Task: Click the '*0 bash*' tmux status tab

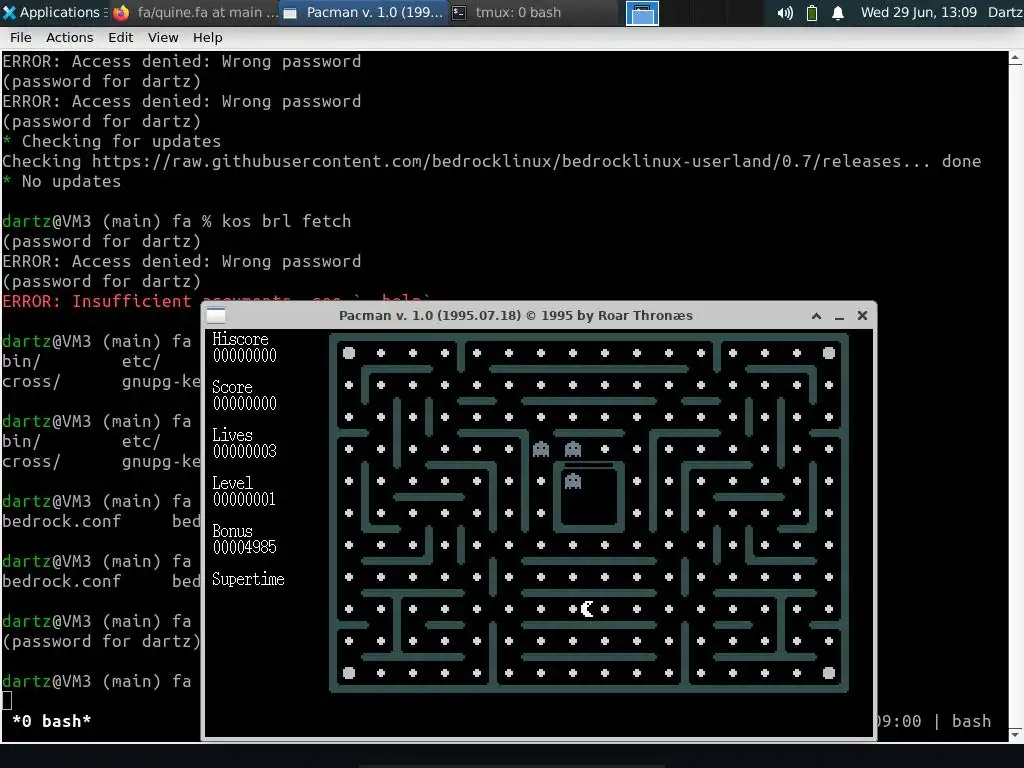Action: point(52,721)
